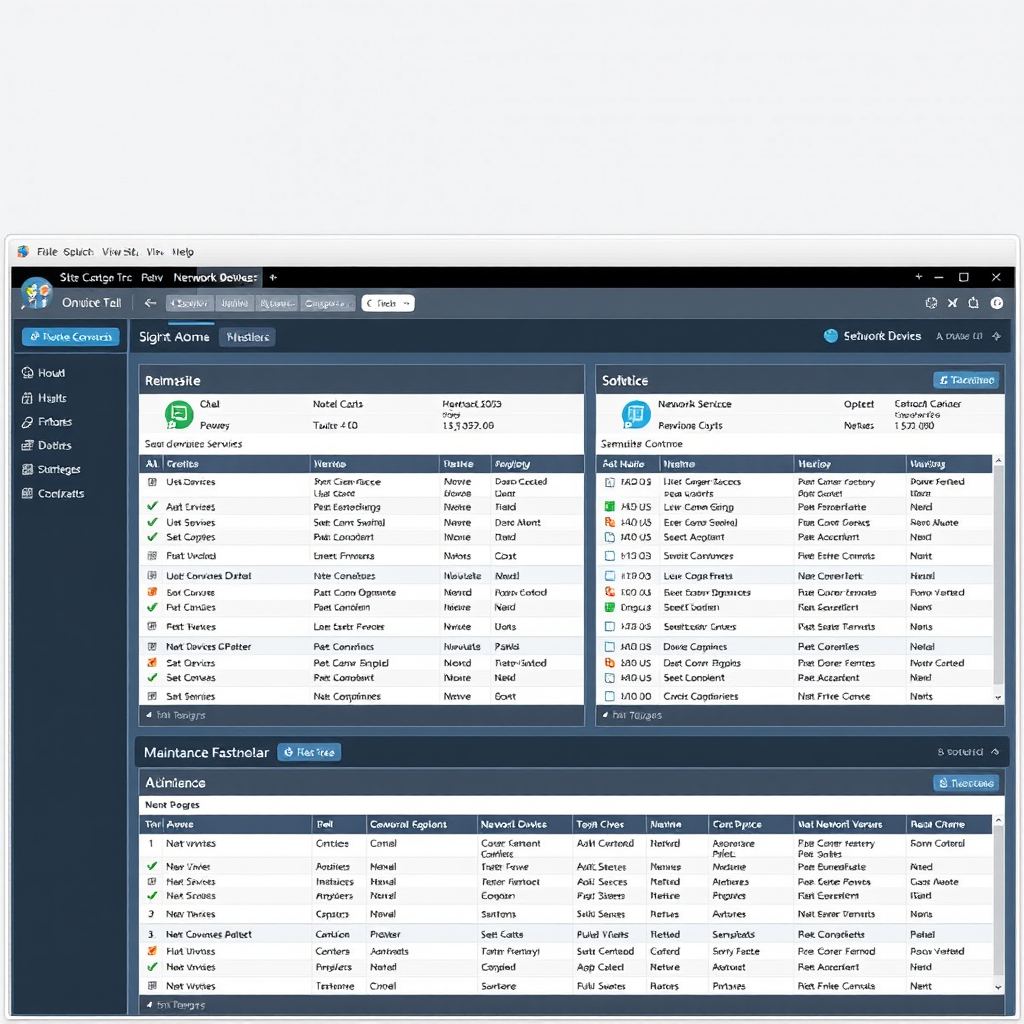Screen dimensions: 1024x1024
Task: Expand Tol Tonigrs under the Auinfence table
Action: [x=176, y=1005]
